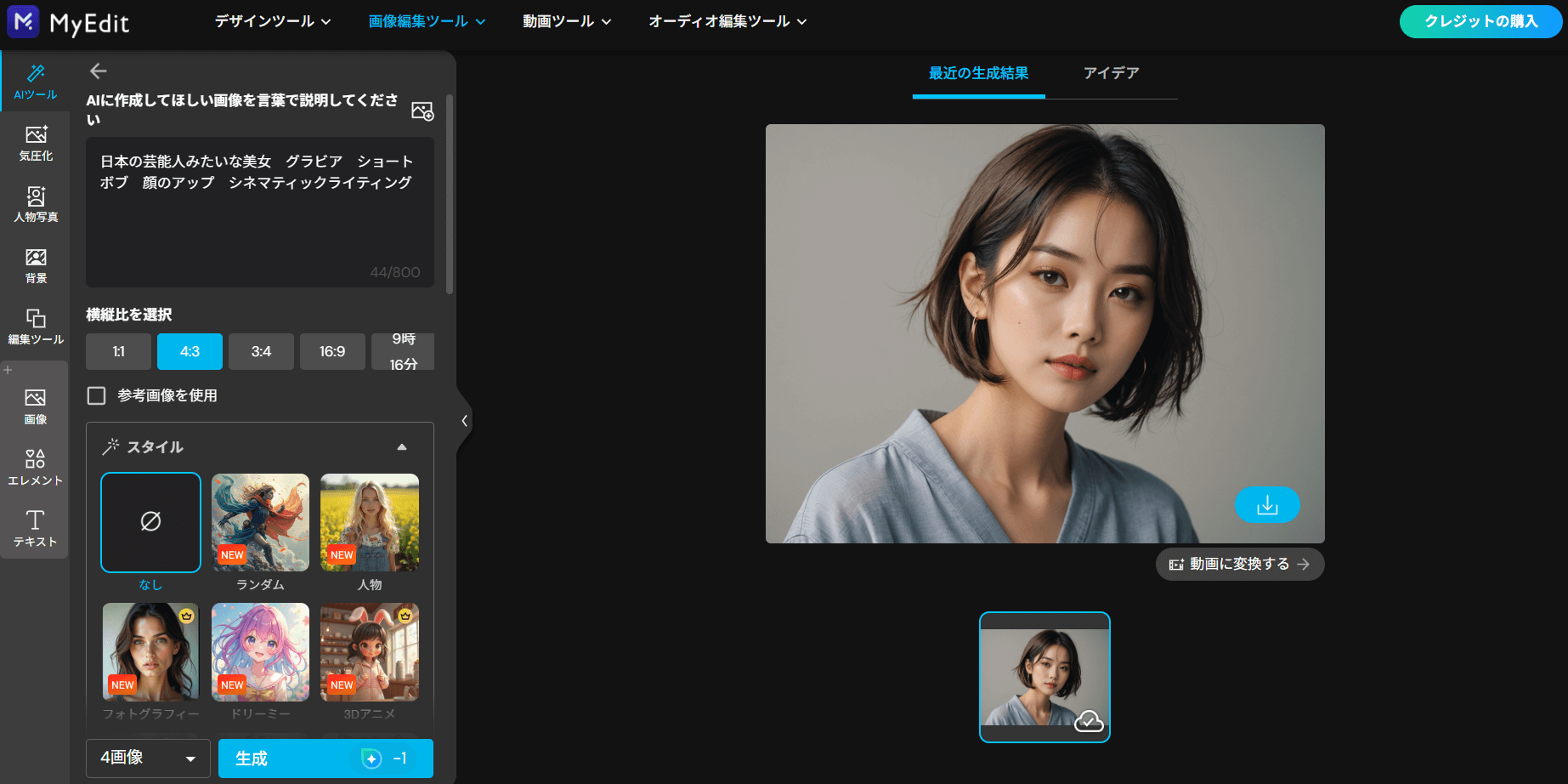This screenshot has width=1568, height=784.
Task: Click the download icon on generated image
Action: tap(1266, 505)
